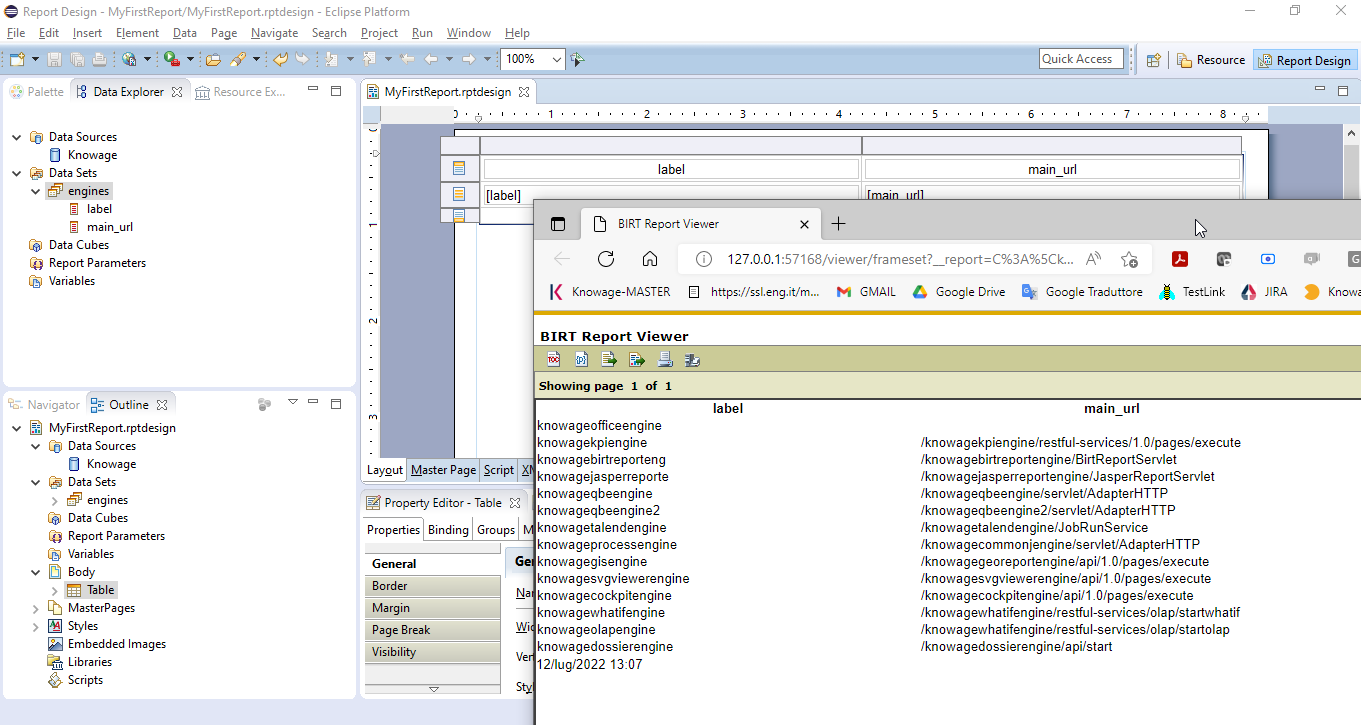
Task: Select the table detail row handle icon
Action: [459, 194]
